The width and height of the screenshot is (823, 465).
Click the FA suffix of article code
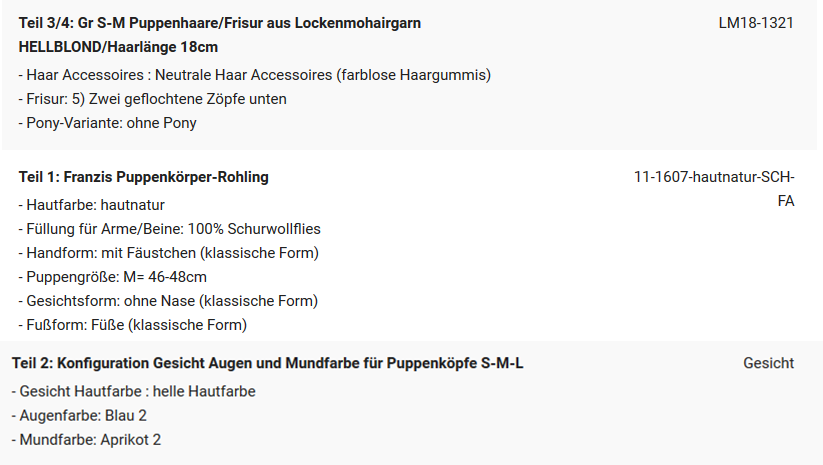(786, 202)
